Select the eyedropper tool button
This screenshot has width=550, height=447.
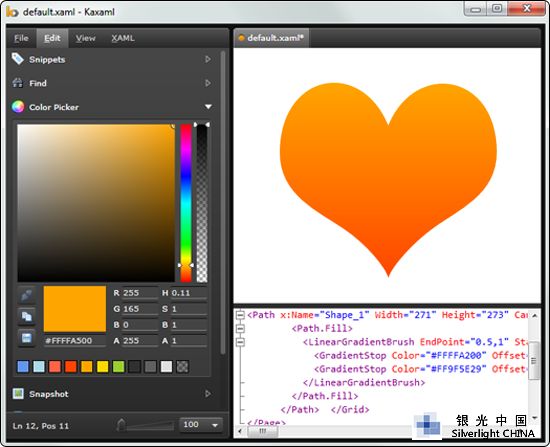pos(27,295)
